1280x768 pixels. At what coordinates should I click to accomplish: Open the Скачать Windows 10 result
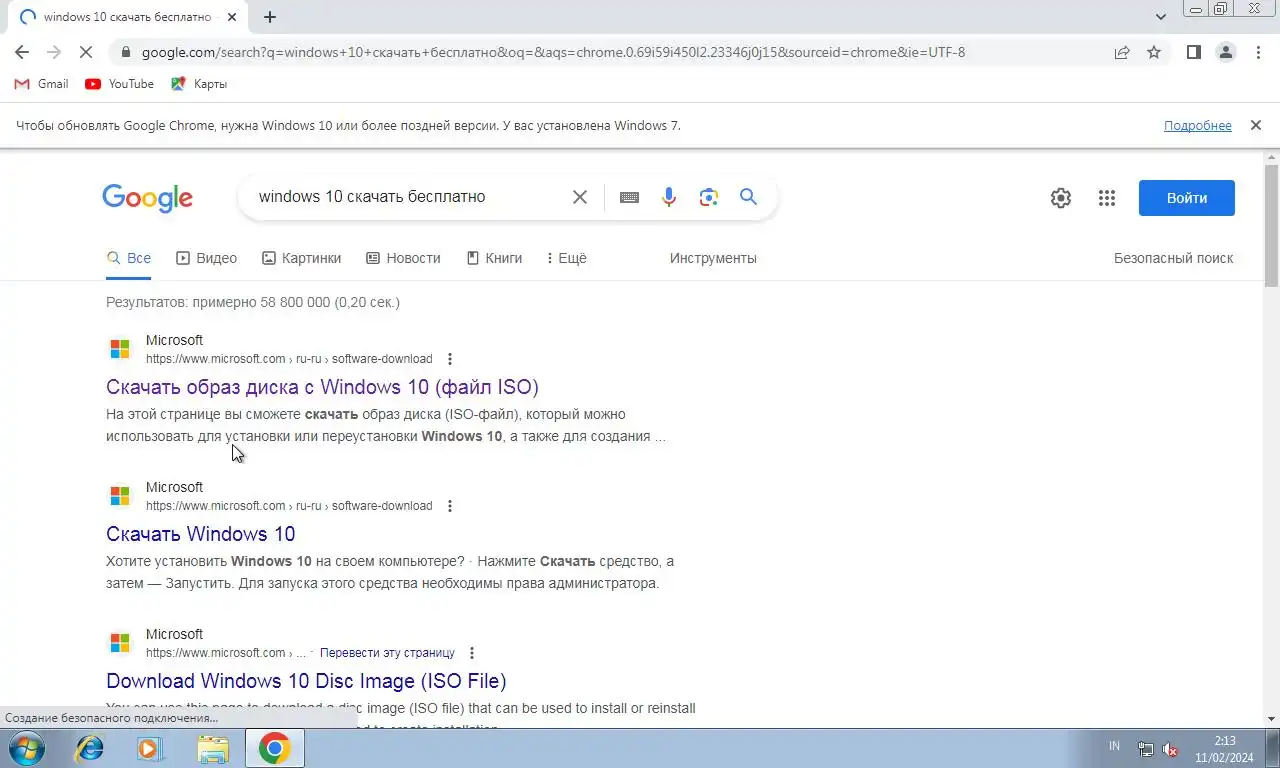click(201, 534)
